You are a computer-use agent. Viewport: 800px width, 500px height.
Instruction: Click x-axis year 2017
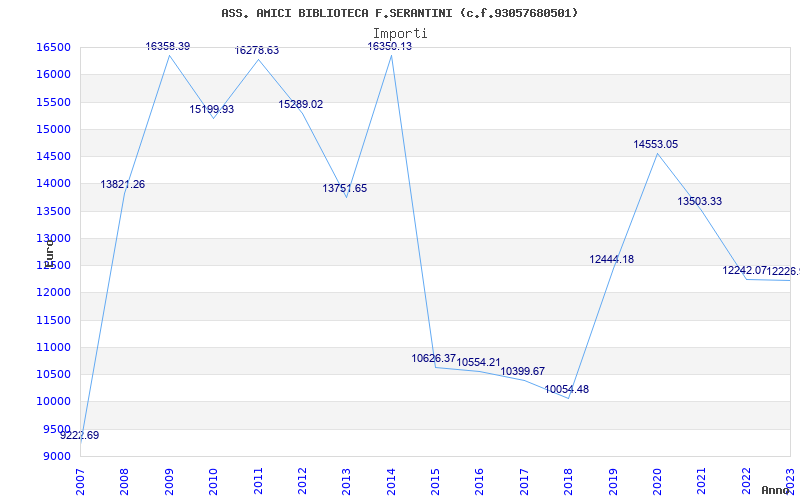(524, 481)
